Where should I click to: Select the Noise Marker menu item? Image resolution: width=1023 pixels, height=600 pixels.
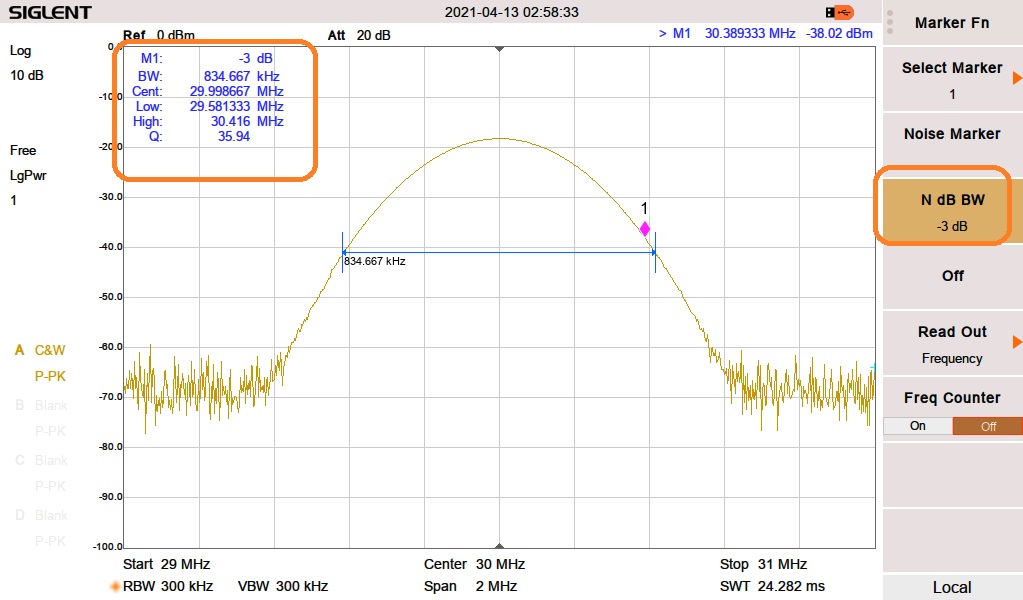pyautogui.click(x=951, y=134)
